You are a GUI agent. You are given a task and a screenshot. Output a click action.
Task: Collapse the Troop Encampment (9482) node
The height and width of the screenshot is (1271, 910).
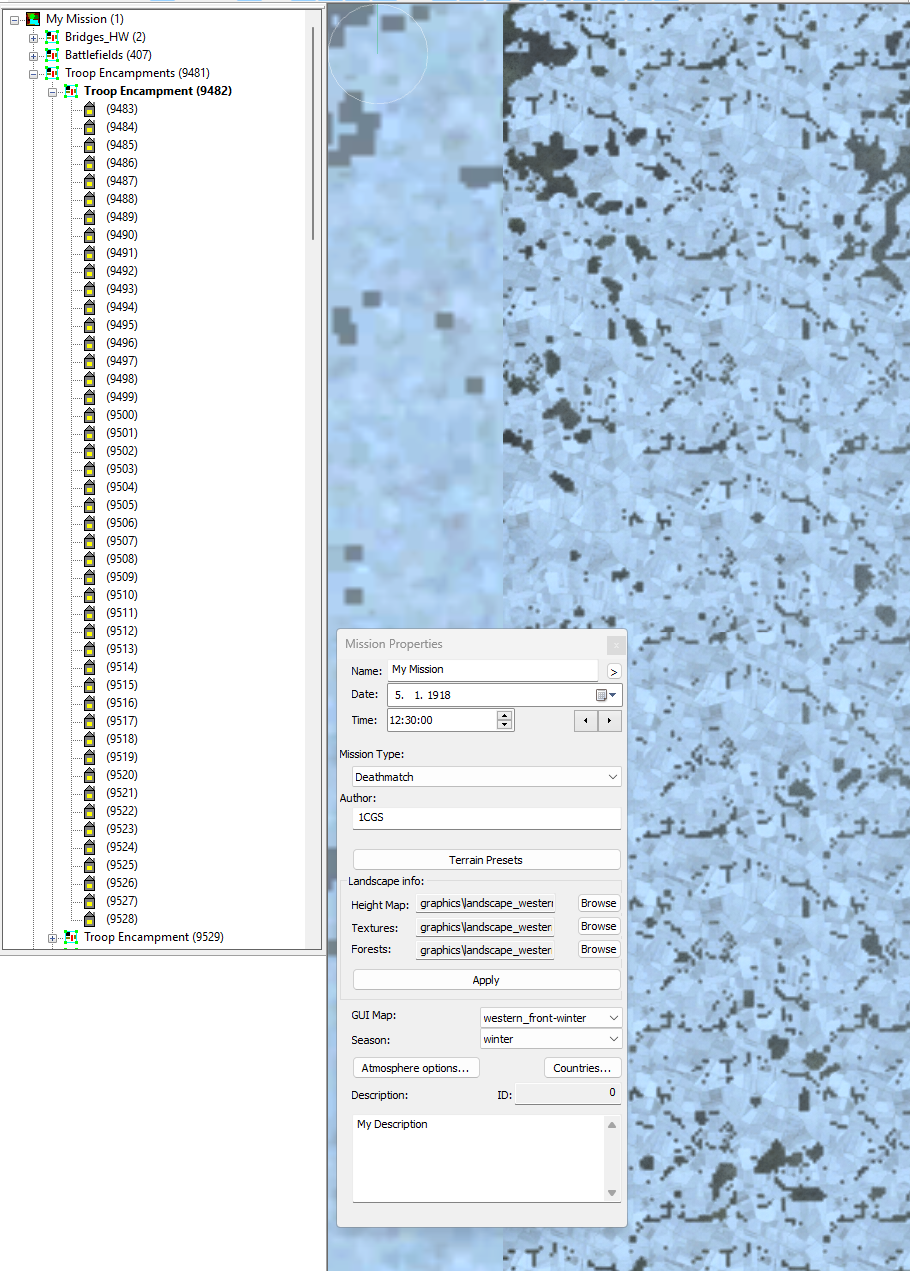click(x=52, y=91)
